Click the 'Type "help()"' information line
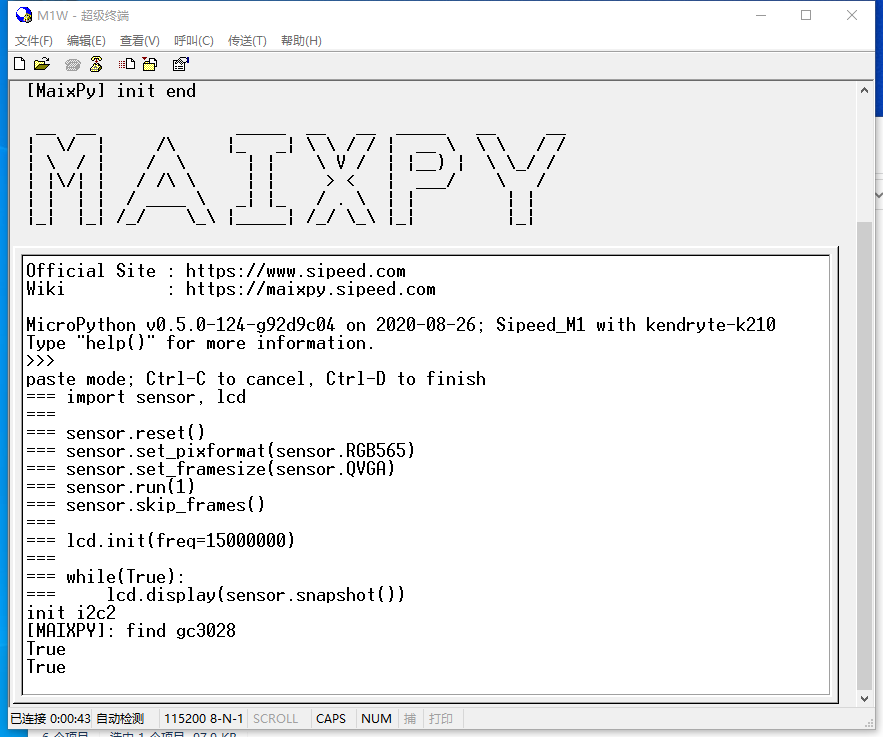 pyautogui.click(x=200, y=343)
